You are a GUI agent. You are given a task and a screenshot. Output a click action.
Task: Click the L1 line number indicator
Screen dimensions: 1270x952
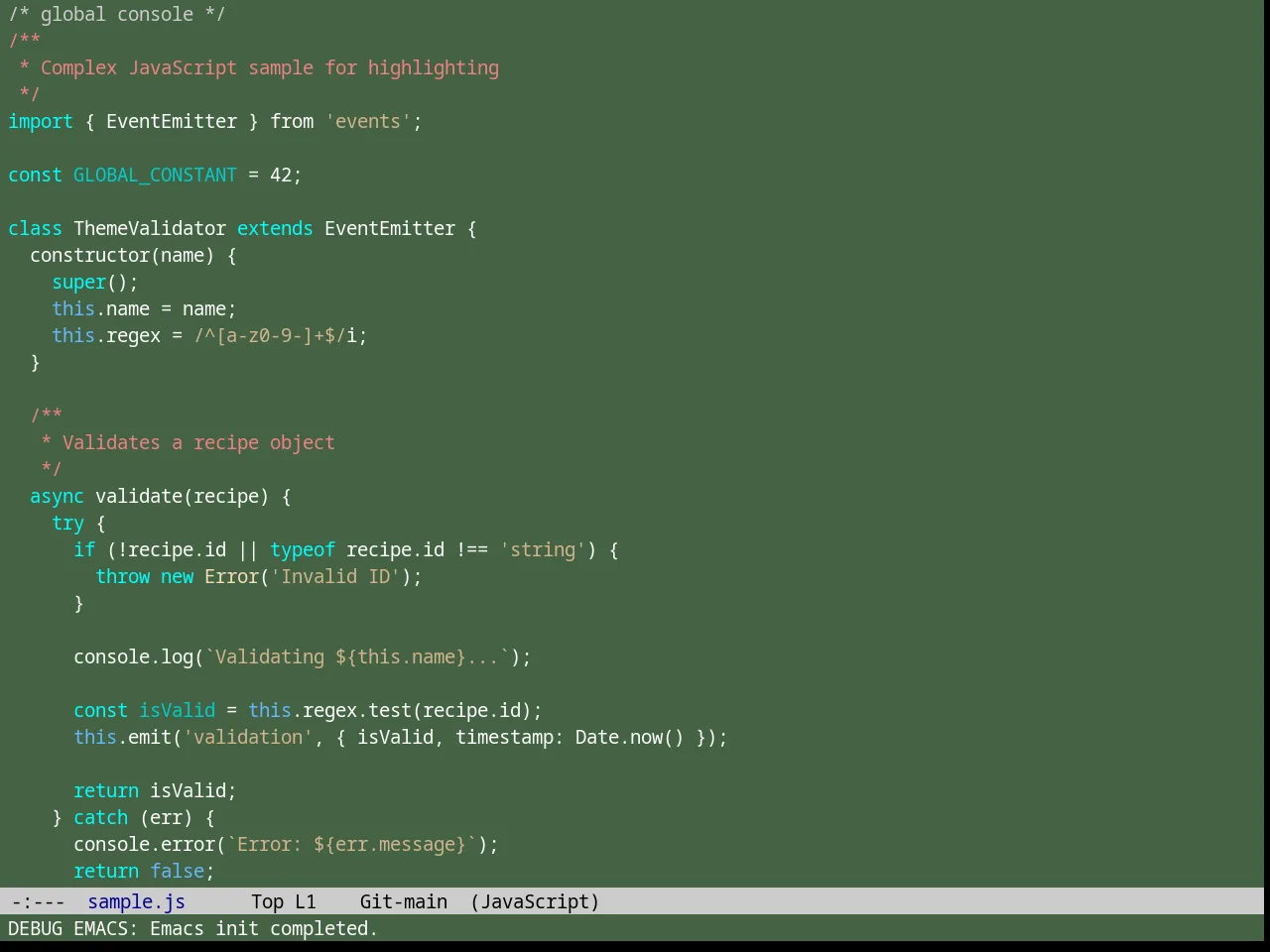click(306, 901)
